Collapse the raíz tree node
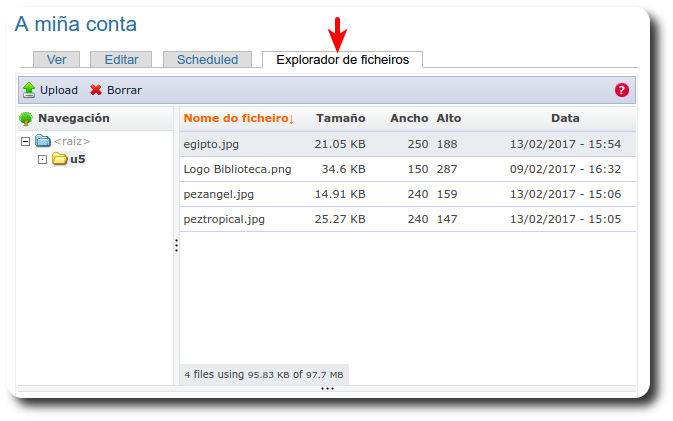Viewport: 673px width, 421px height. tap(25, 141)
